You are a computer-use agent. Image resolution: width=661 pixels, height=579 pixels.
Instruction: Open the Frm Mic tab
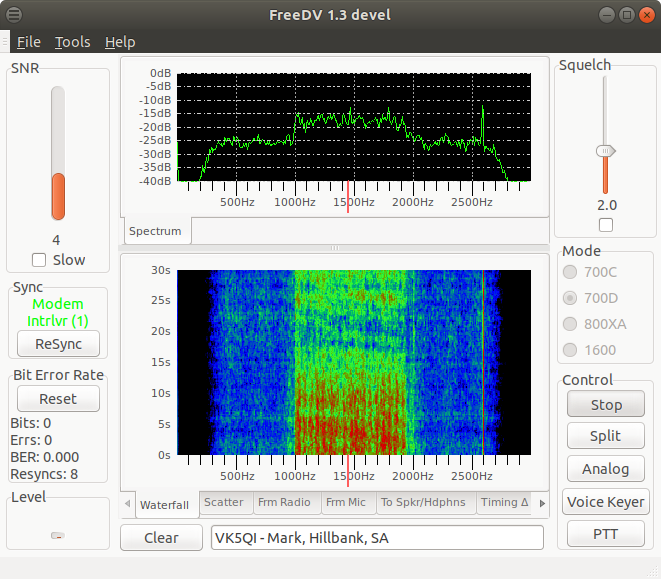pyautogui.click(x=345, y=502)
